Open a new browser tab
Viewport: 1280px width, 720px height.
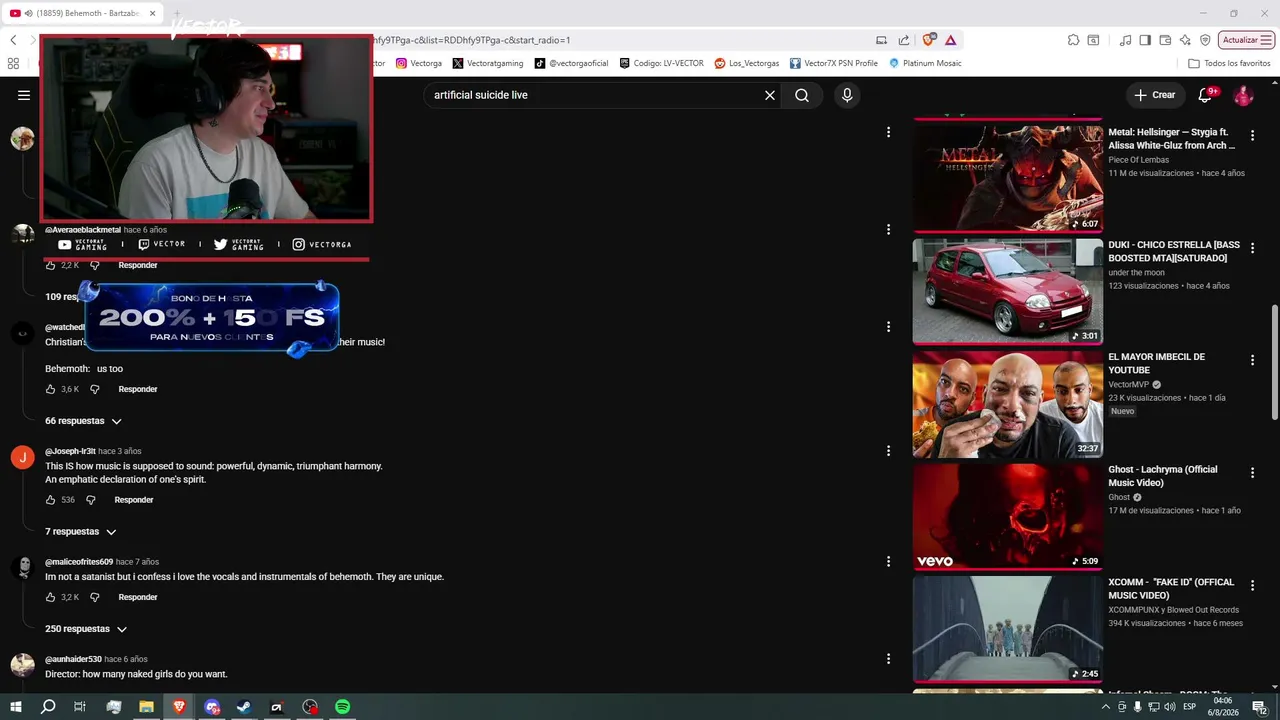tap(177, 13)
